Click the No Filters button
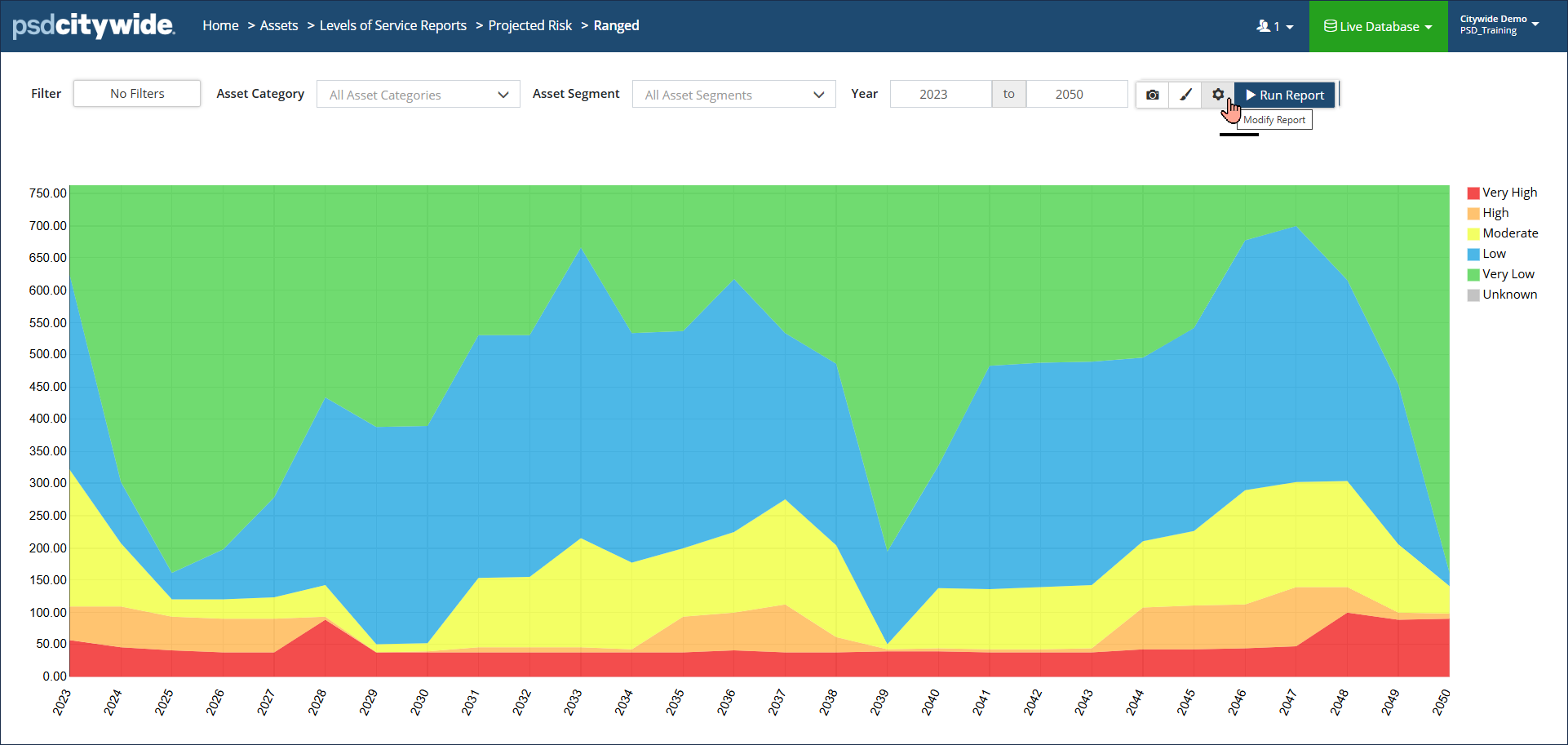1568x745 pixels. tap(137, 94)
